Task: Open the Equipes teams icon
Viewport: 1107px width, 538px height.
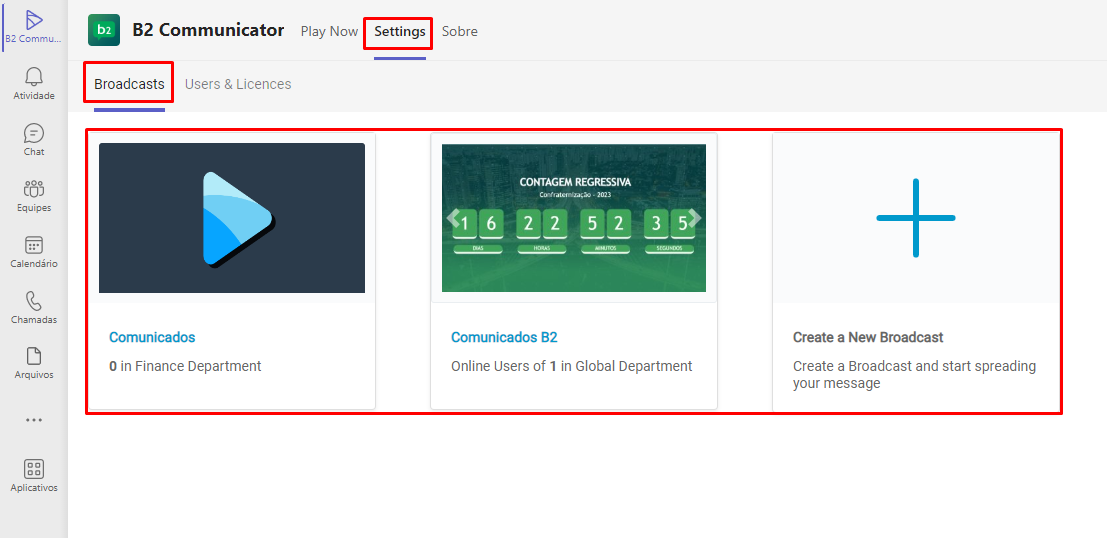Action: [x=34, y=189]
